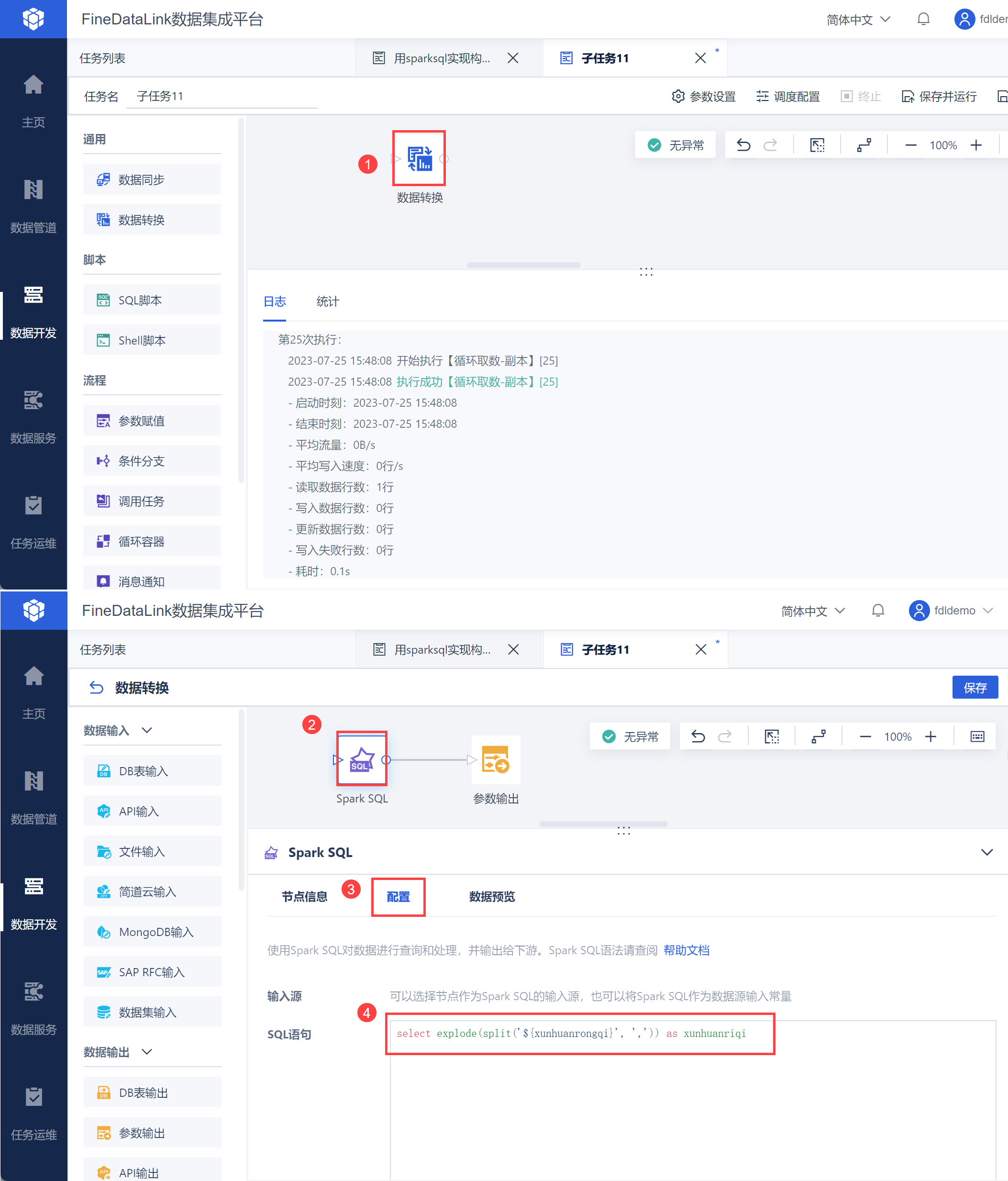Collapse the Spark SQL panel chevron
This screenshot has width=1008, height=1181.
[986, 852]
